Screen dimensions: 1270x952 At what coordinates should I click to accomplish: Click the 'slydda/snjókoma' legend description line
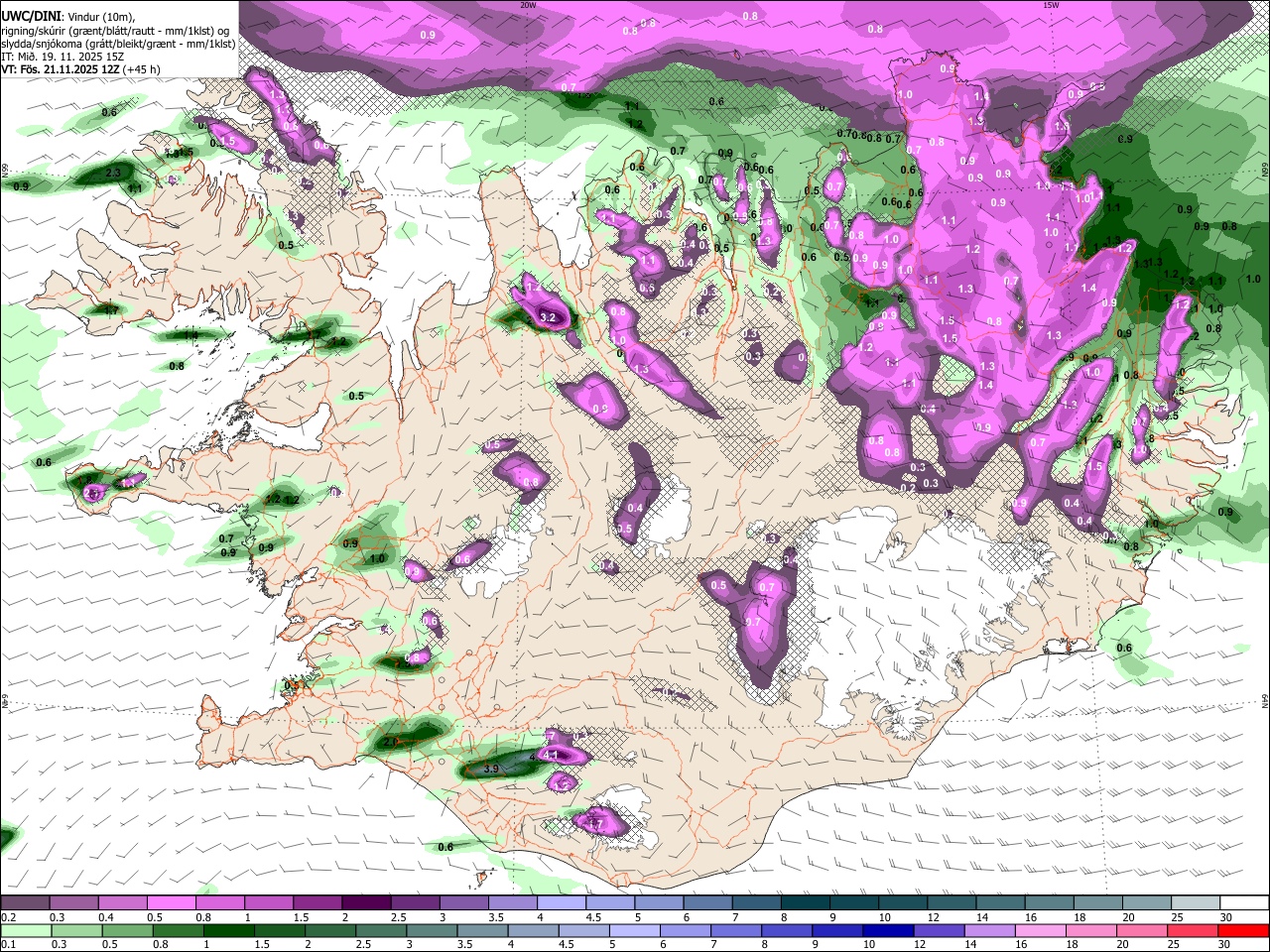[x=118, y=44]
